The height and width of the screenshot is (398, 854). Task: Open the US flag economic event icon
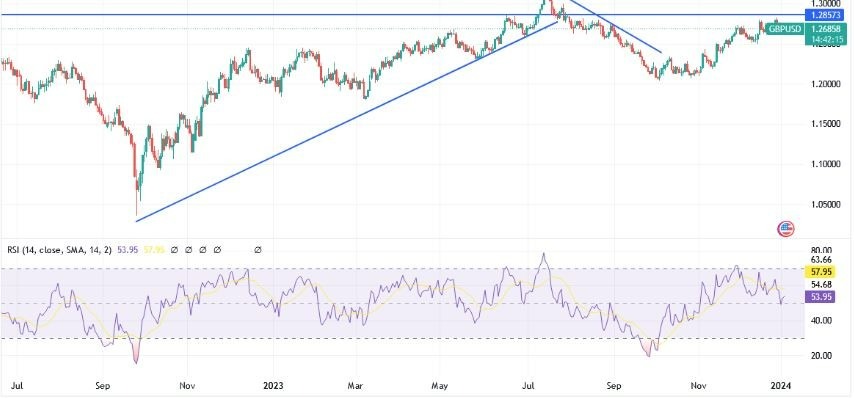point(785,229)
